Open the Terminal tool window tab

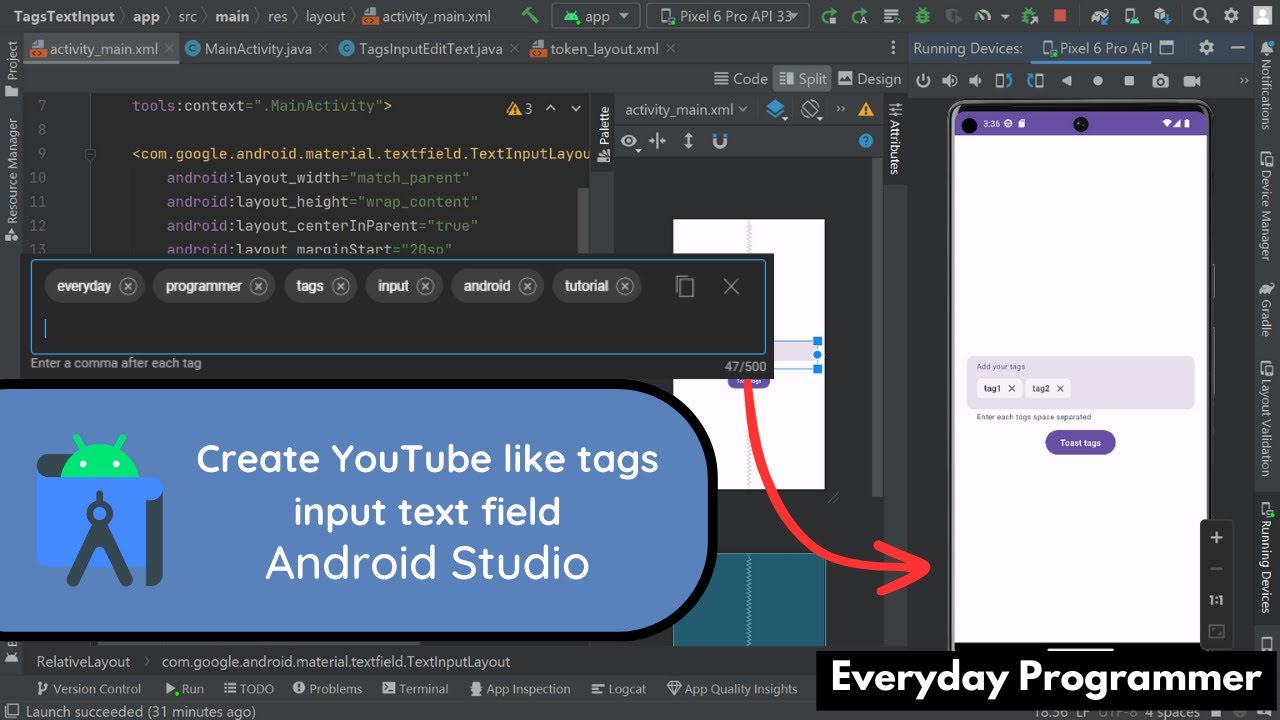coord(415,689)
